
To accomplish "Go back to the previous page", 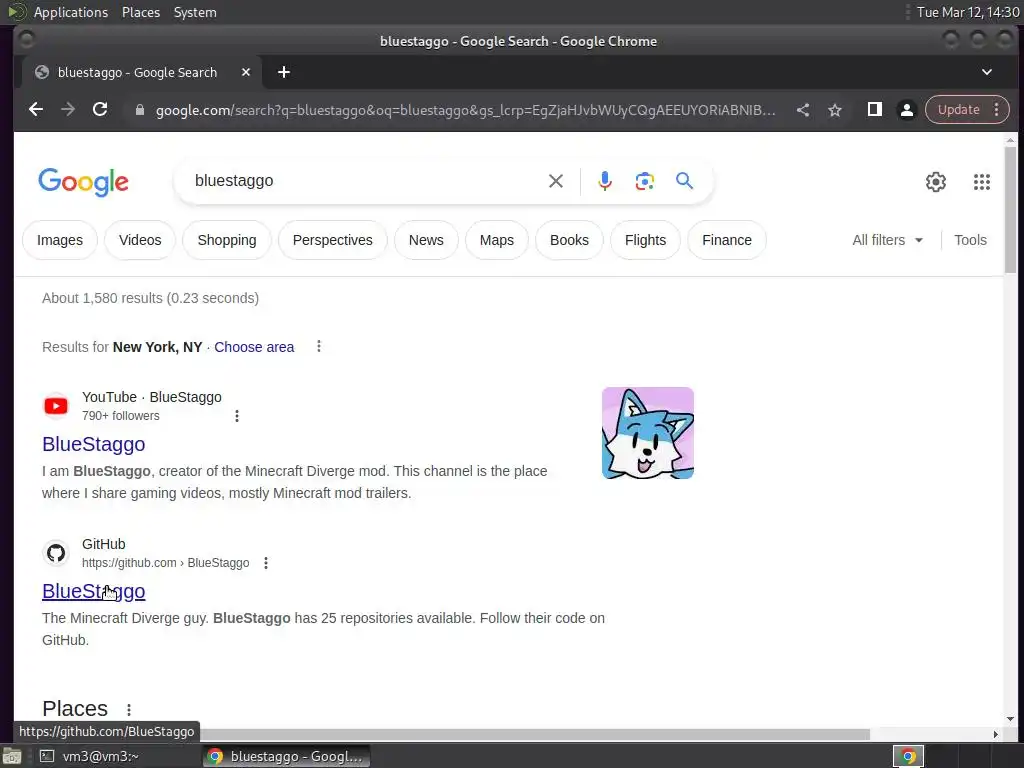I will point(36,110).
